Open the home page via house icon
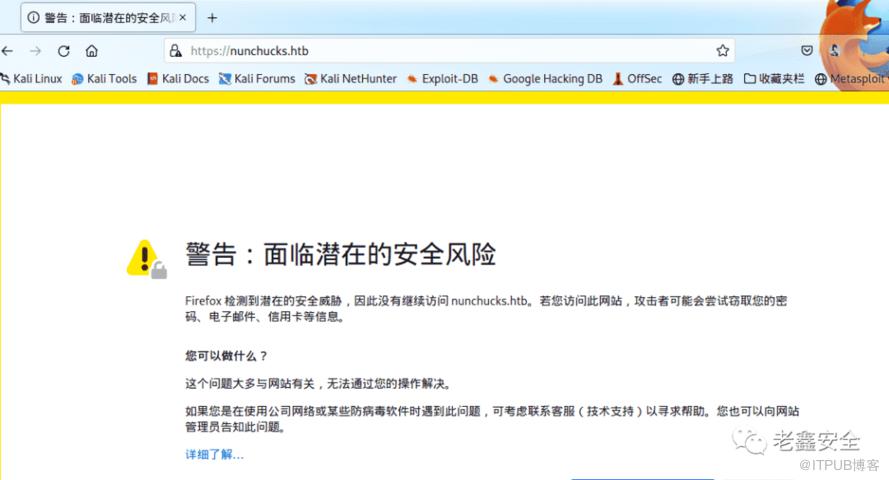Image resolution: width=889 pixels, height=480 pixels. (91, 51)
